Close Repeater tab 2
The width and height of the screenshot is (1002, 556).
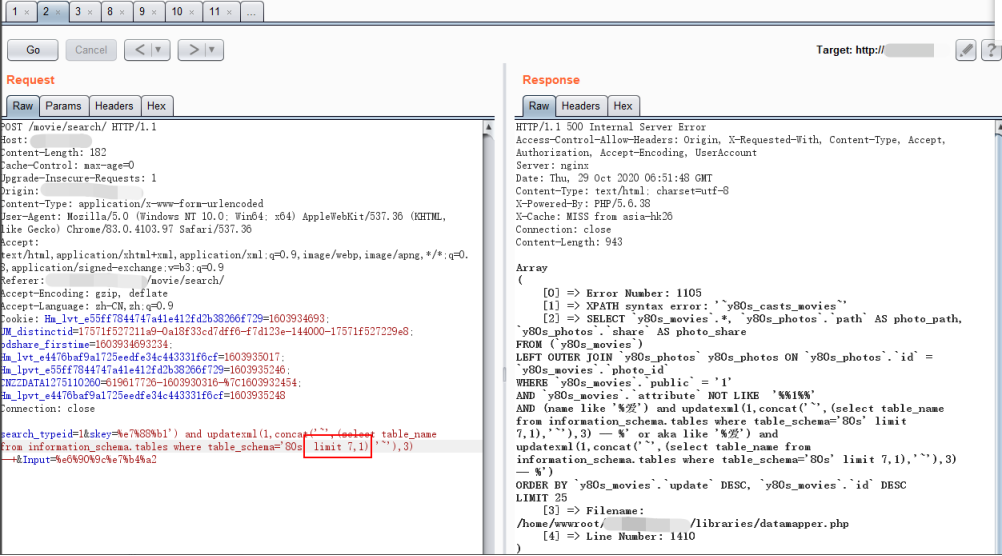pos(58,12)
